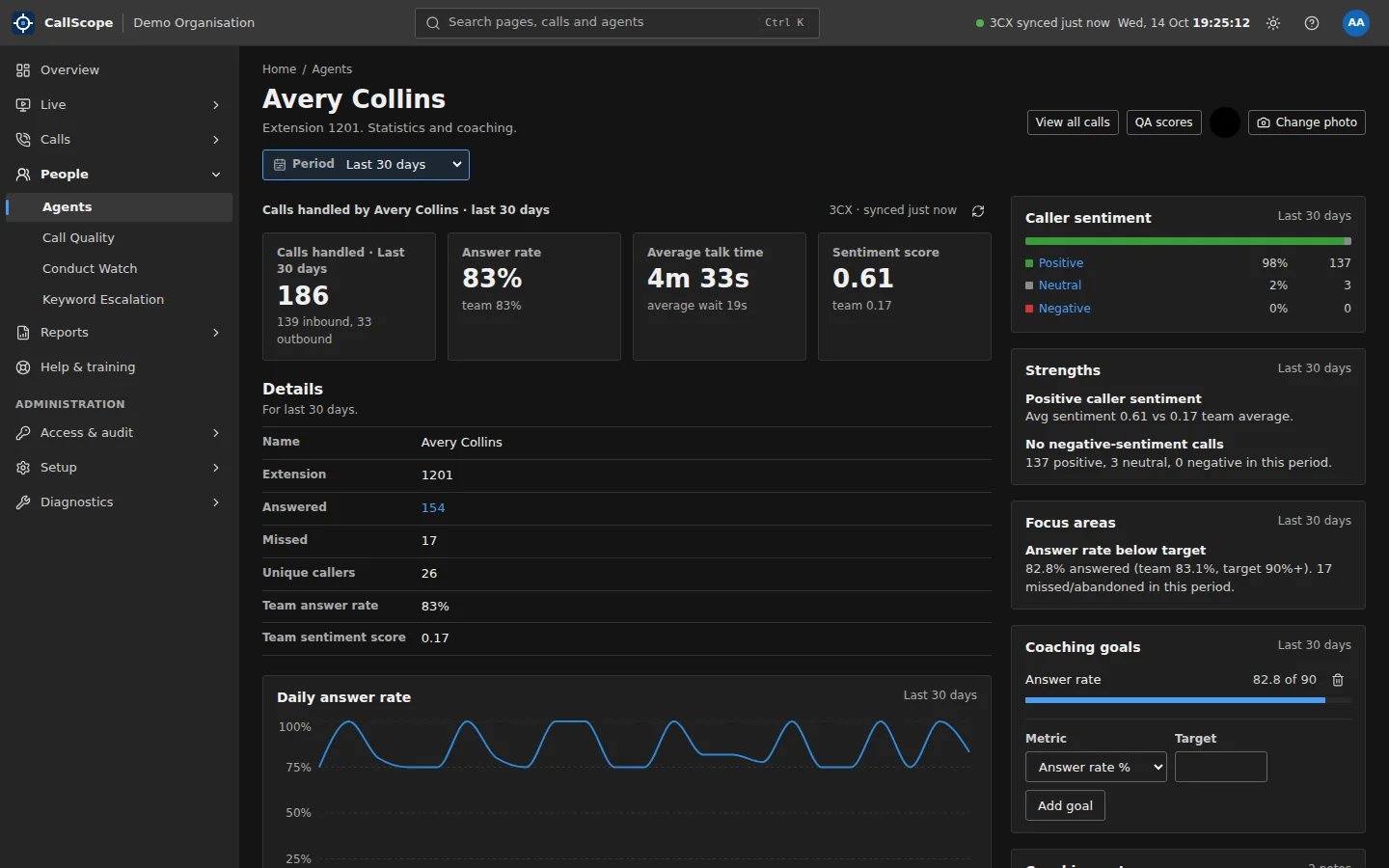Image resolution: width=1389 pixels, height=868 pixels.
Task: Click the Positive sentiment link
Action: coord(1061,263)
